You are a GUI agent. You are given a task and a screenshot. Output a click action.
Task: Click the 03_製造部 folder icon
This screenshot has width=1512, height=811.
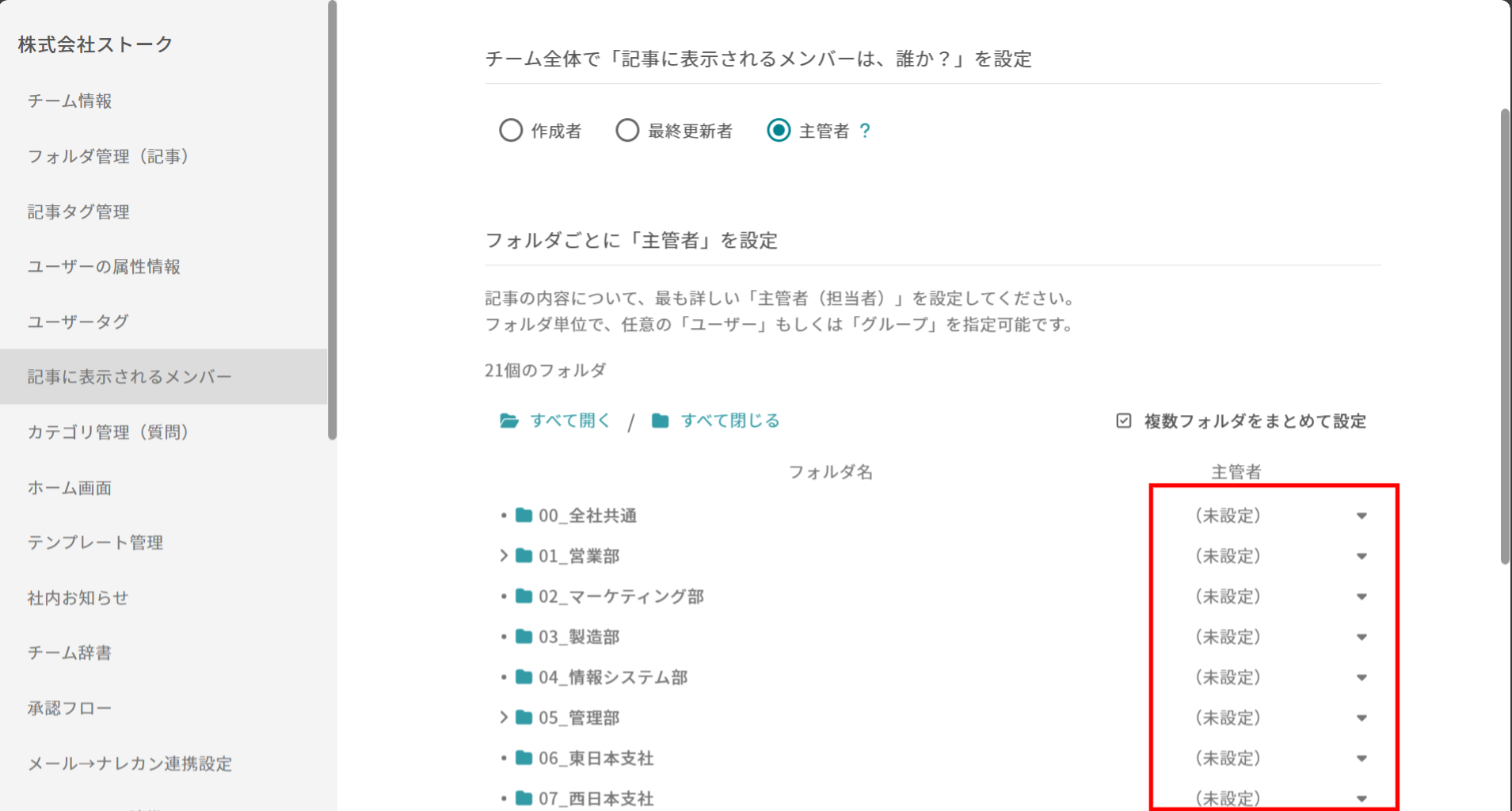pos(524,637)
